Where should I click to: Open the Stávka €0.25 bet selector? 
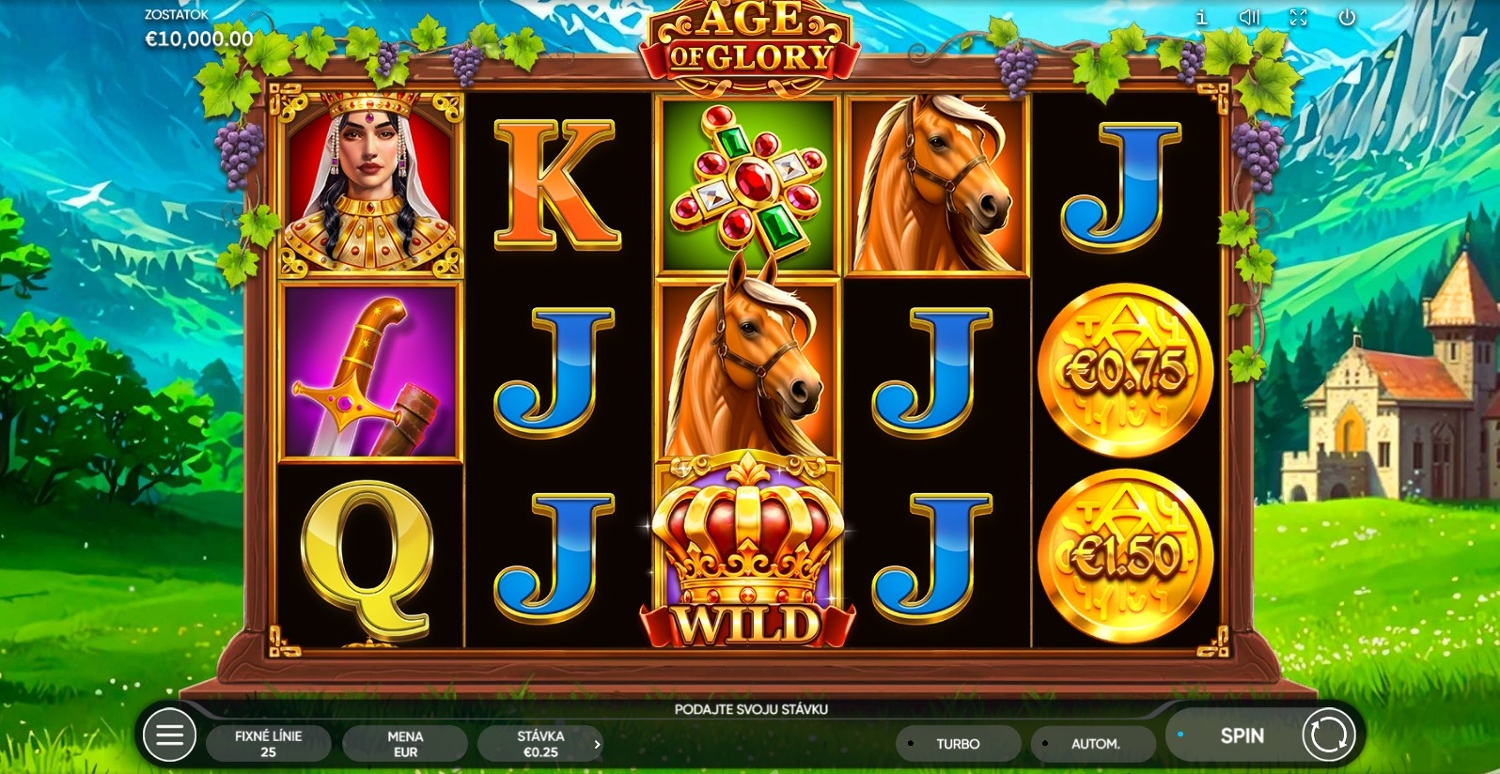point(540,744)
